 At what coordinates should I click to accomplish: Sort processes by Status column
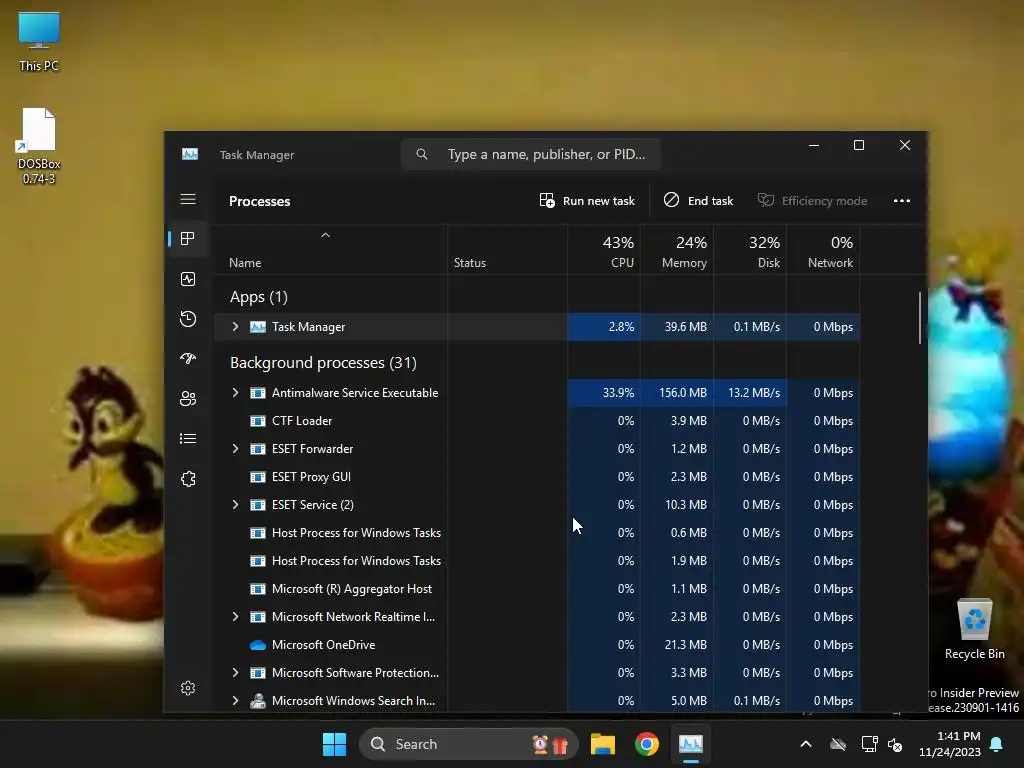pyautogui.click(x=470, y=263)
